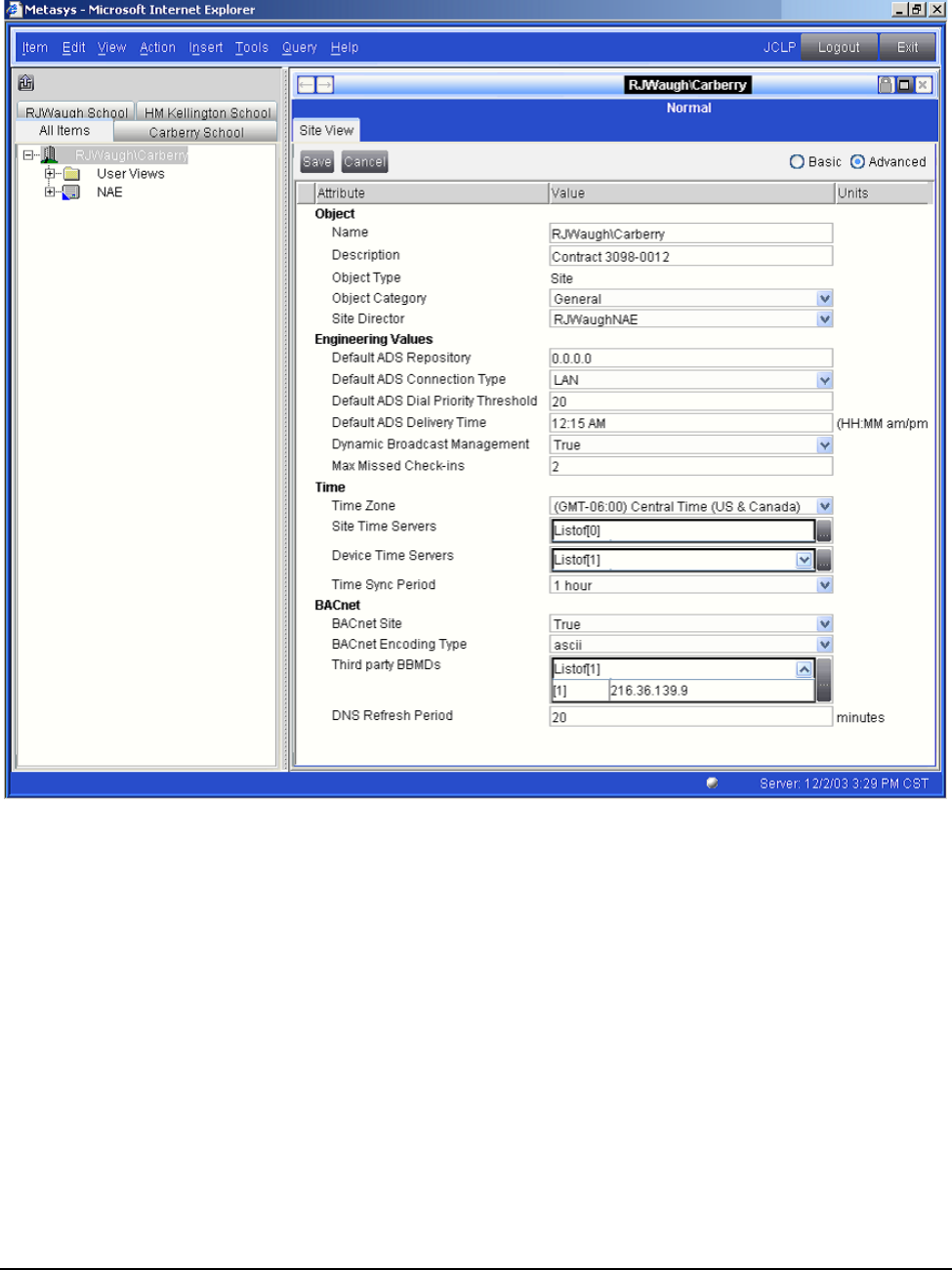Click the Save button
Screen dimensions: 952x1270
point(317,162)
